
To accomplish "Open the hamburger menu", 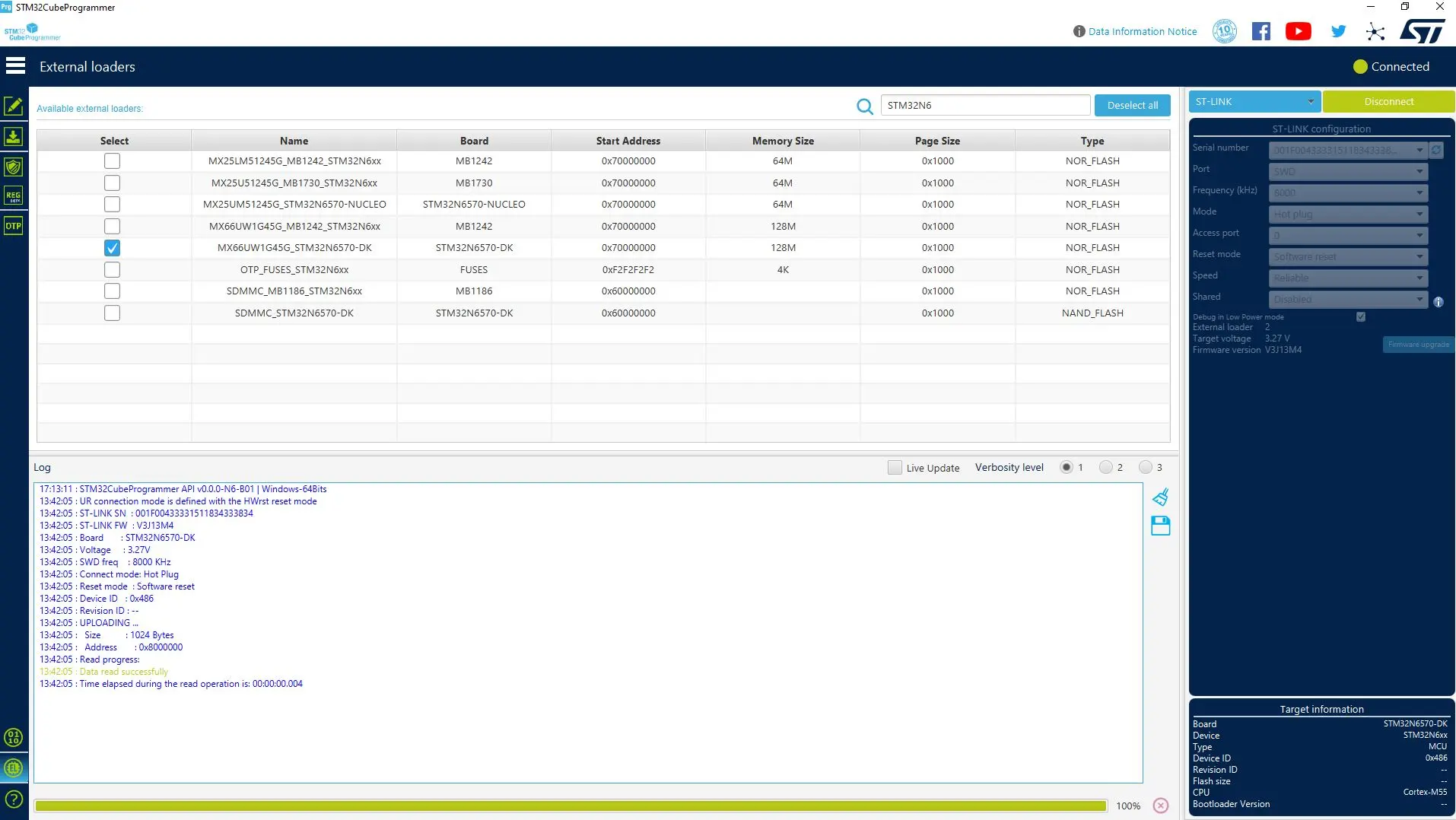I will coord(15,66).
